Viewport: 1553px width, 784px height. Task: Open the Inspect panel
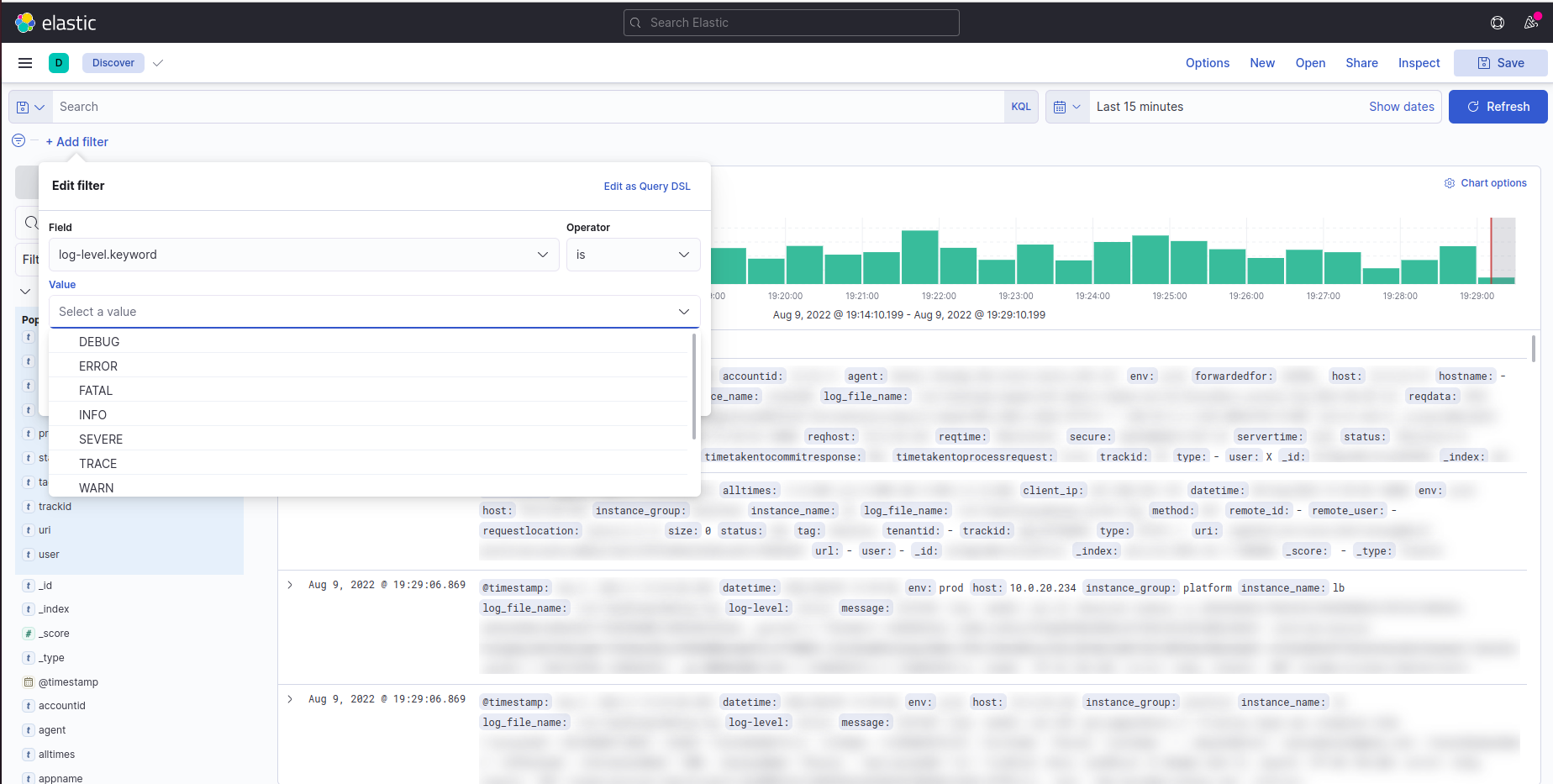[x=1419, y=63]
